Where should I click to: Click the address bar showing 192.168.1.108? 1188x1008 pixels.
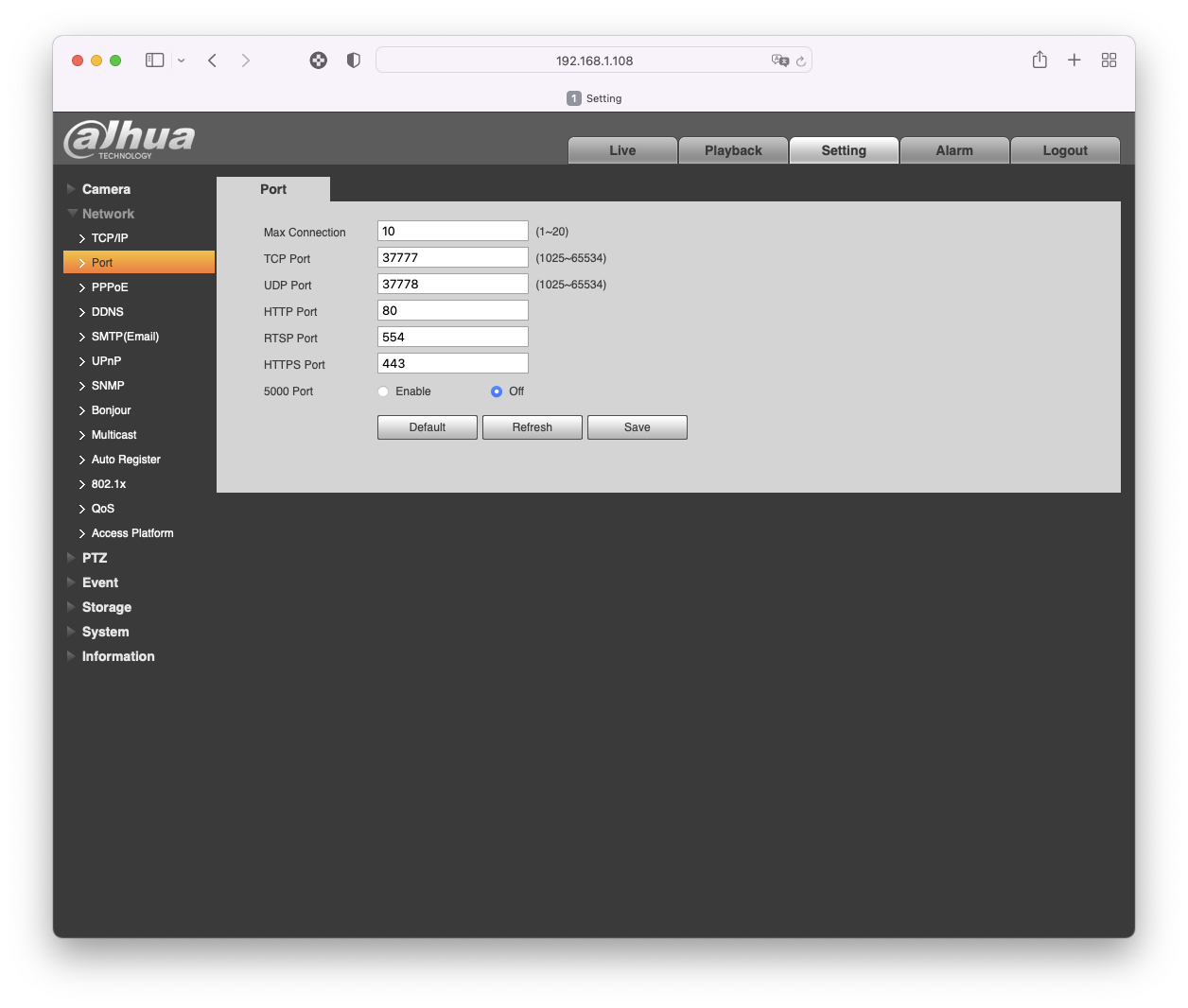tap(594, 61)
